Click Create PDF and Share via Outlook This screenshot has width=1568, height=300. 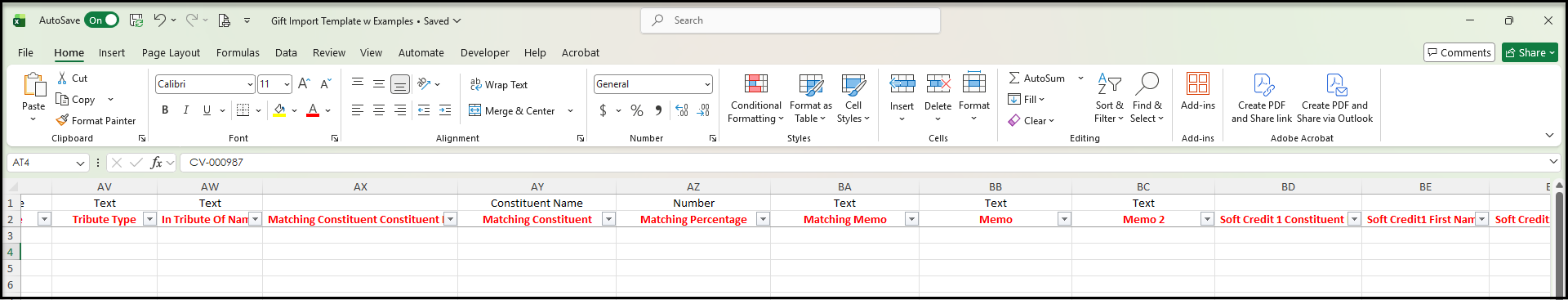click(1335, 98)
